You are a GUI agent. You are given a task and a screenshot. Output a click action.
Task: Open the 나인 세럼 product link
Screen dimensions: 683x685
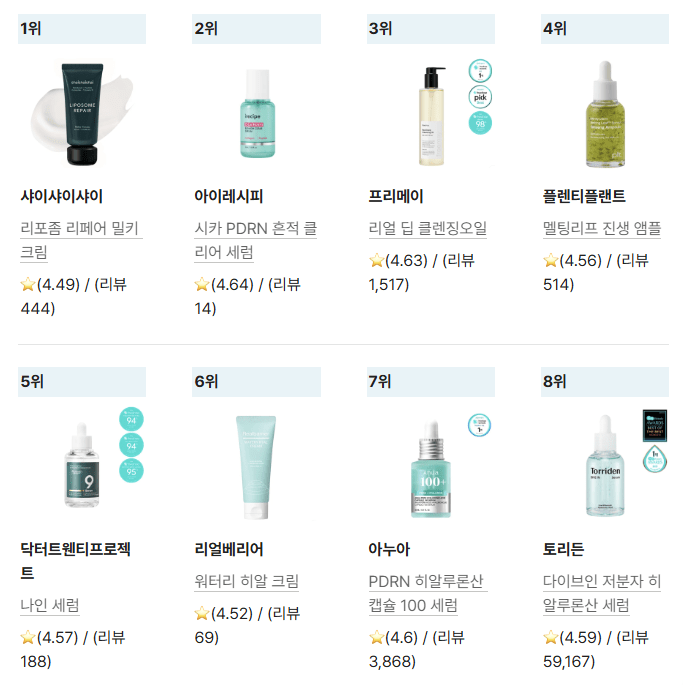50,605
